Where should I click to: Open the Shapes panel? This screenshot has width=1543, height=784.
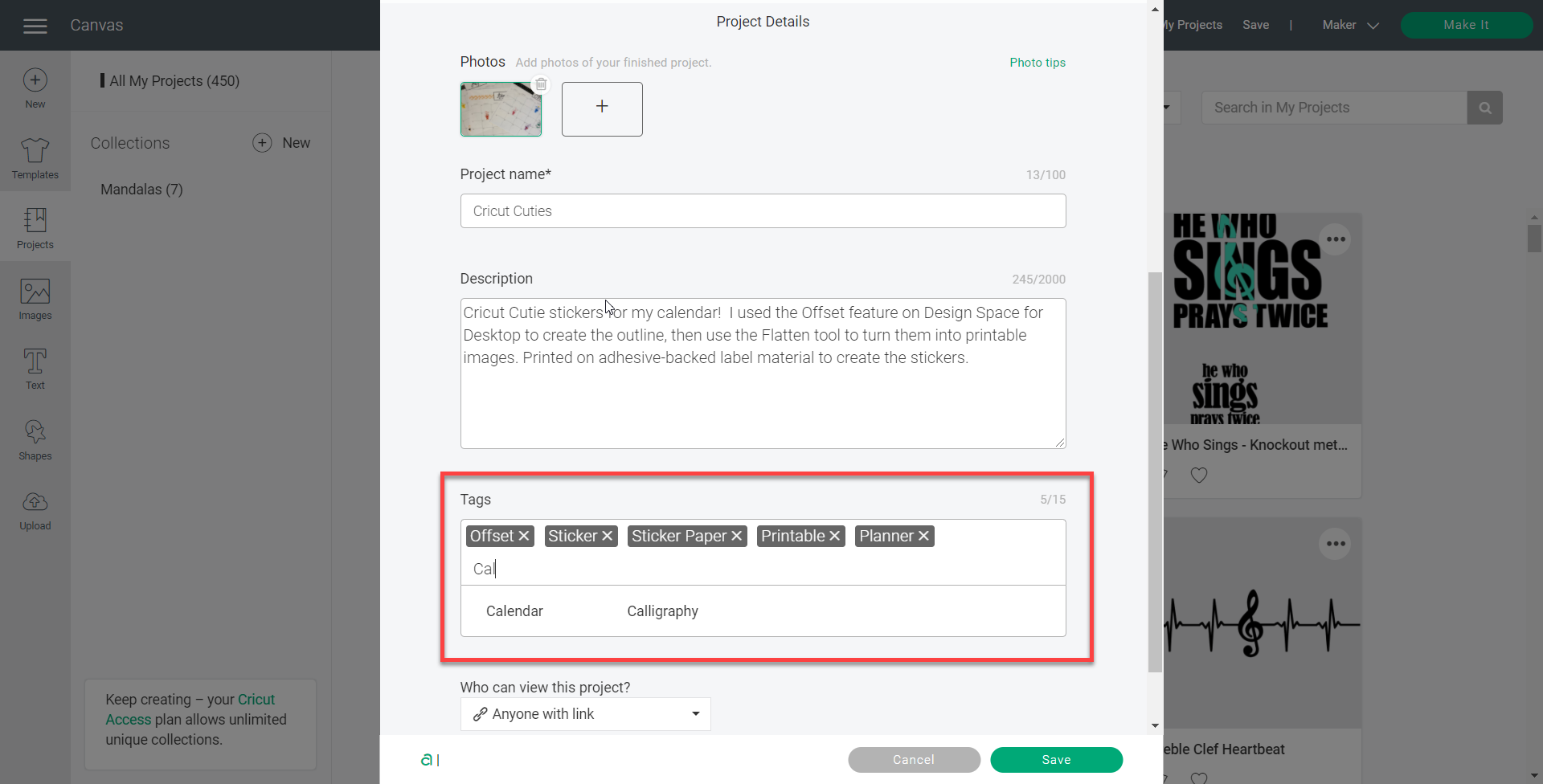[35, 439]
